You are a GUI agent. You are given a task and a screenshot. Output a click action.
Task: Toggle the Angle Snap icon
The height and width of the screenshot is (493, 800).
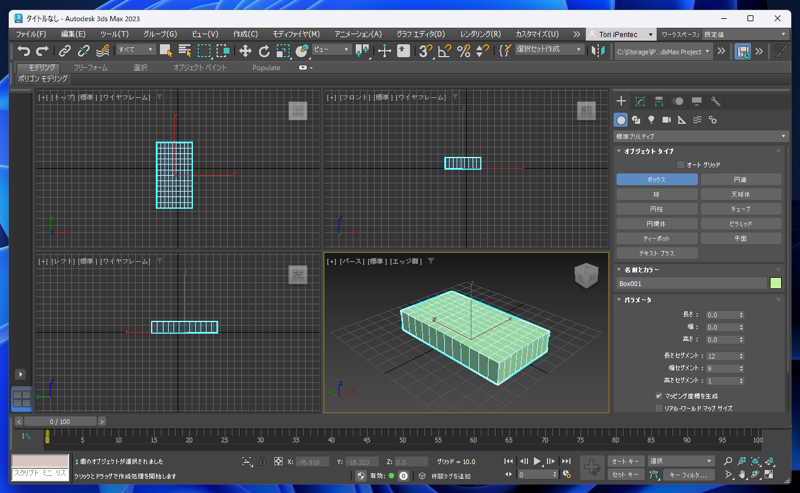(x=444, y=51)
